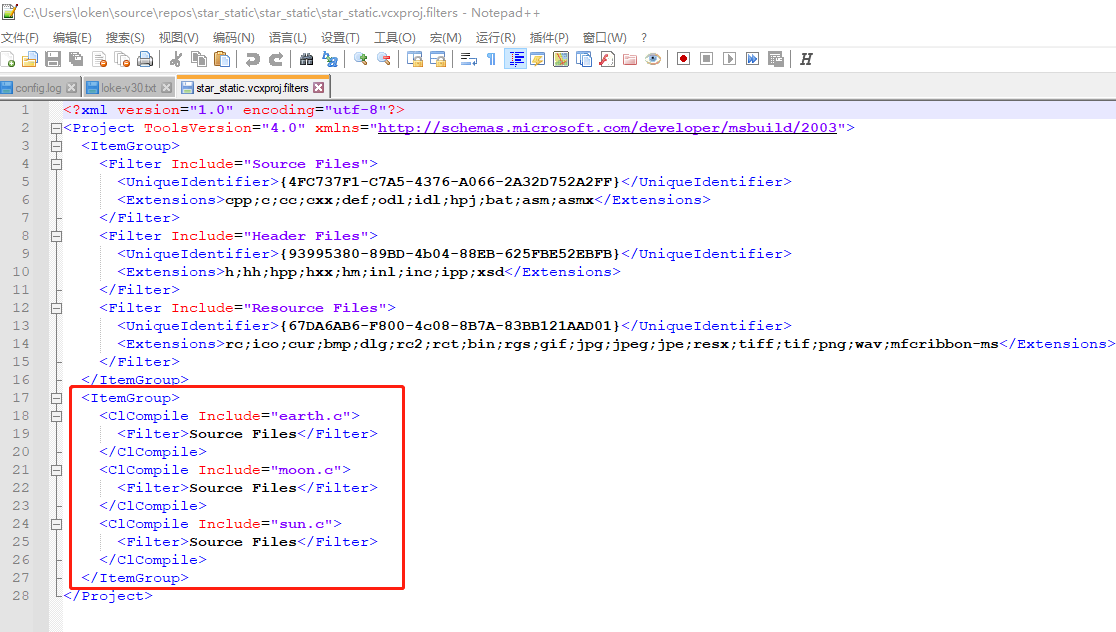Viewport: 1116px width, 632px height.
Task: Toggle word wrap toolbar button
Action: [468, 59]
